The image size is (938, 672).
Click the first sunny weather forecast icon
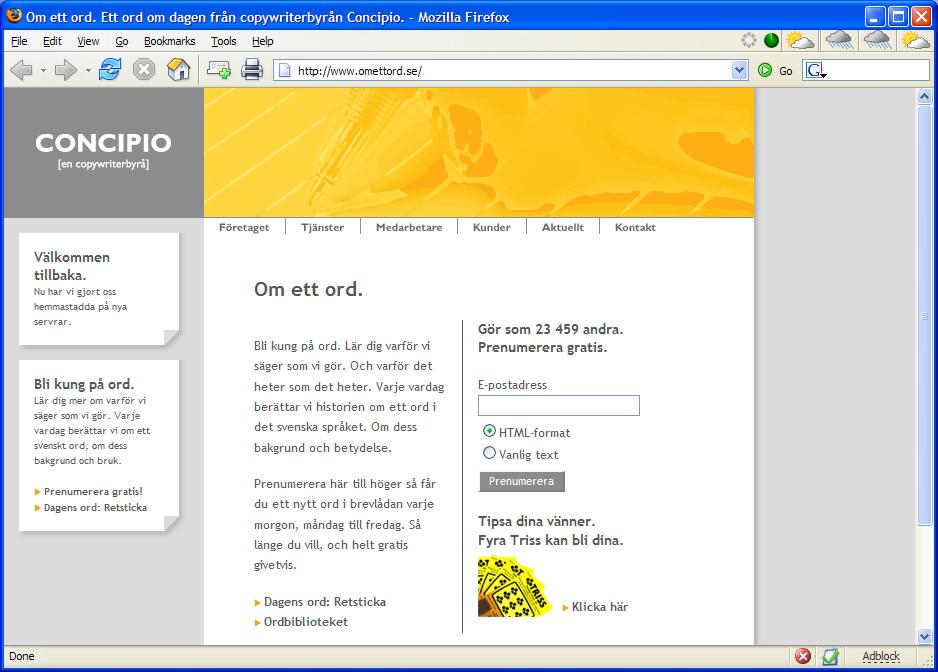click(800, 41)
